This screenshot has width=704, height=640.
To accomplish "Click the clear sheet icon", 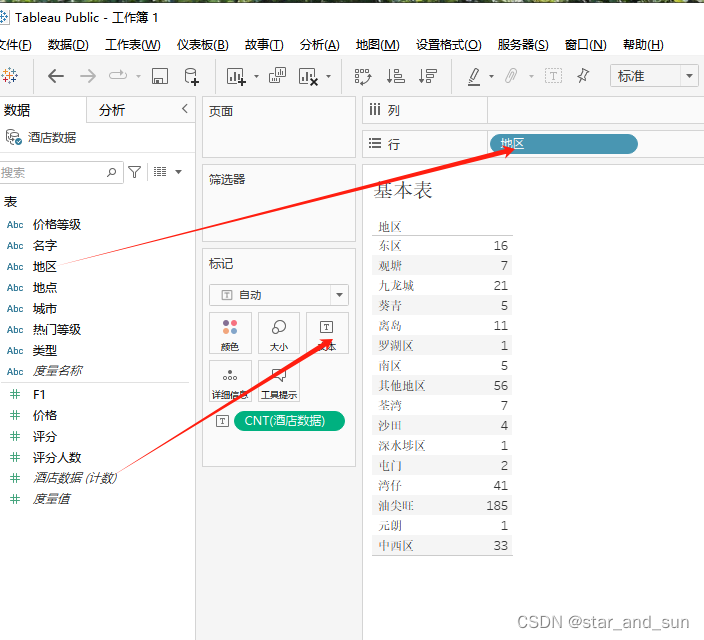I will (308, 76).
